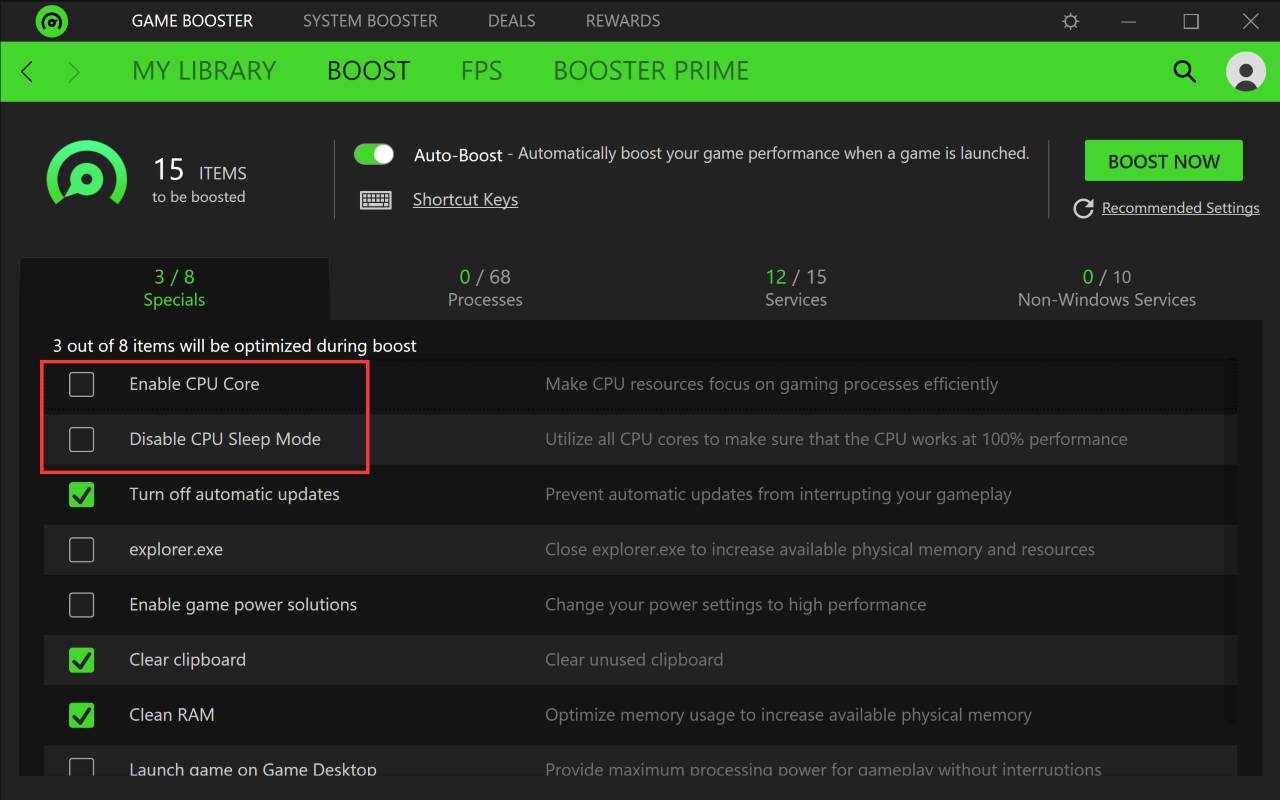Go forward with right arrow
1280x800 pixels.
(x=74, y=71)
